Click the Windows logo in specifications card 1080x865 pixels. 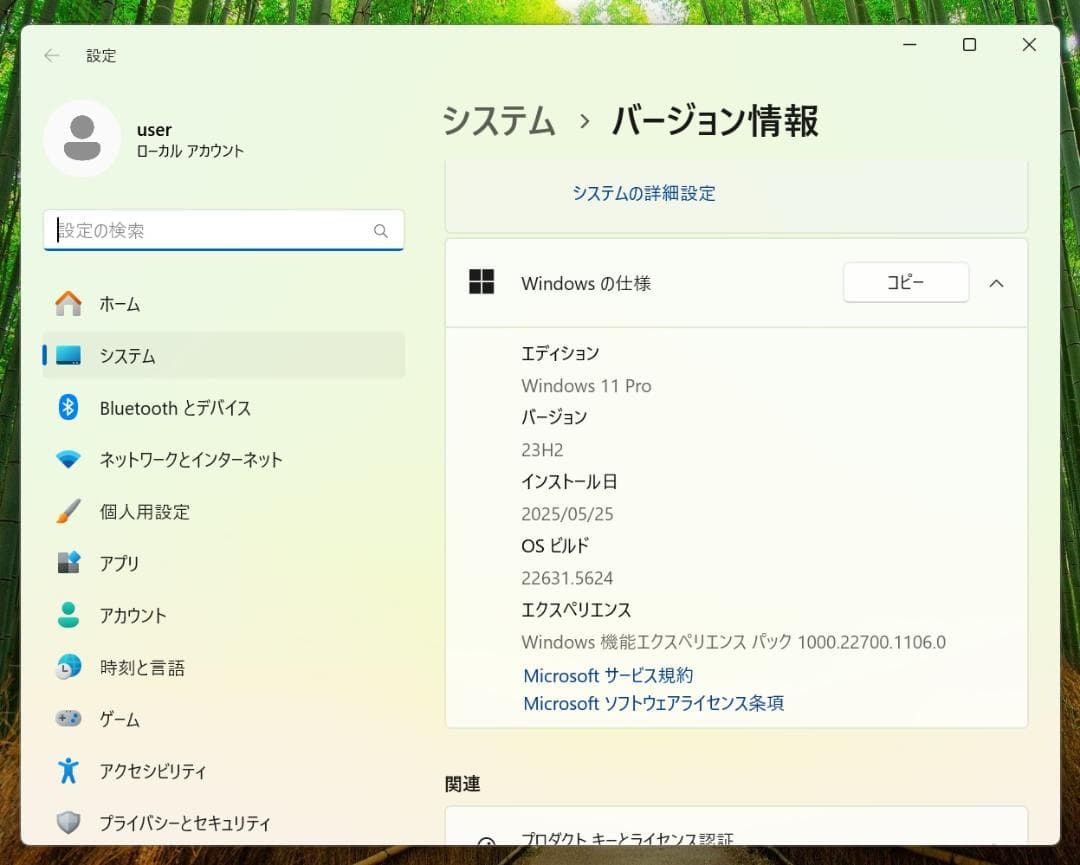(481, 282)
